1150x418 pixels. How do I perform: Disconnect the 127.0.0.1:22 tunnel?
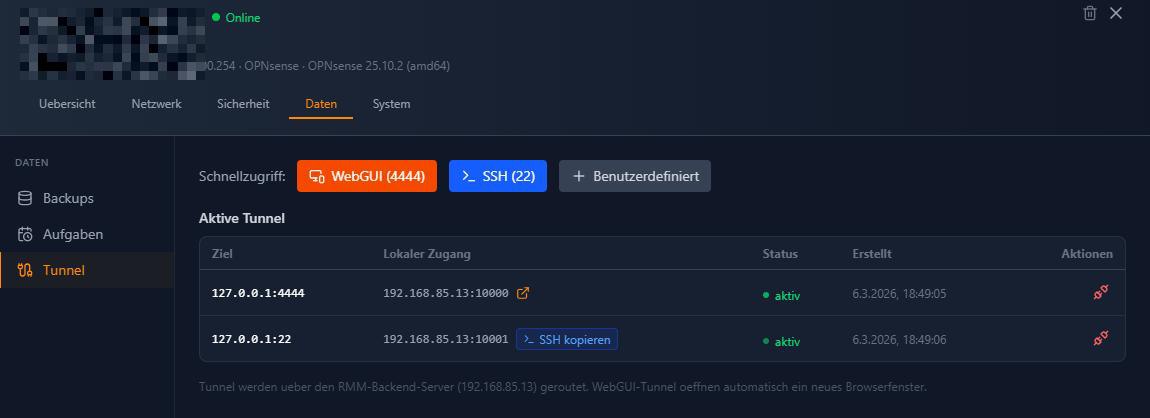point(1100,339)
